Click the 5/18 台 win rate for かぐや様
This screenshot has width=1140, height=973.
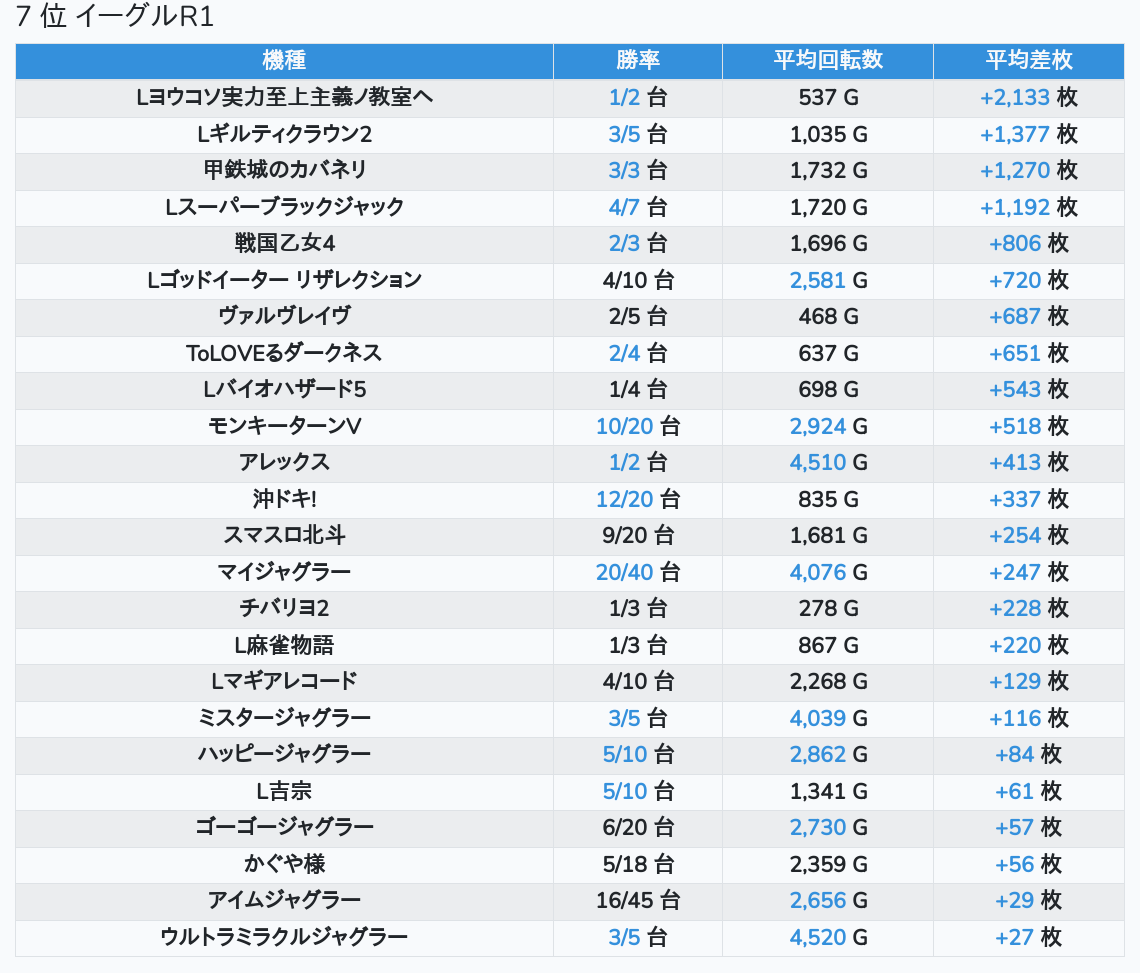[x=638, y=865]
